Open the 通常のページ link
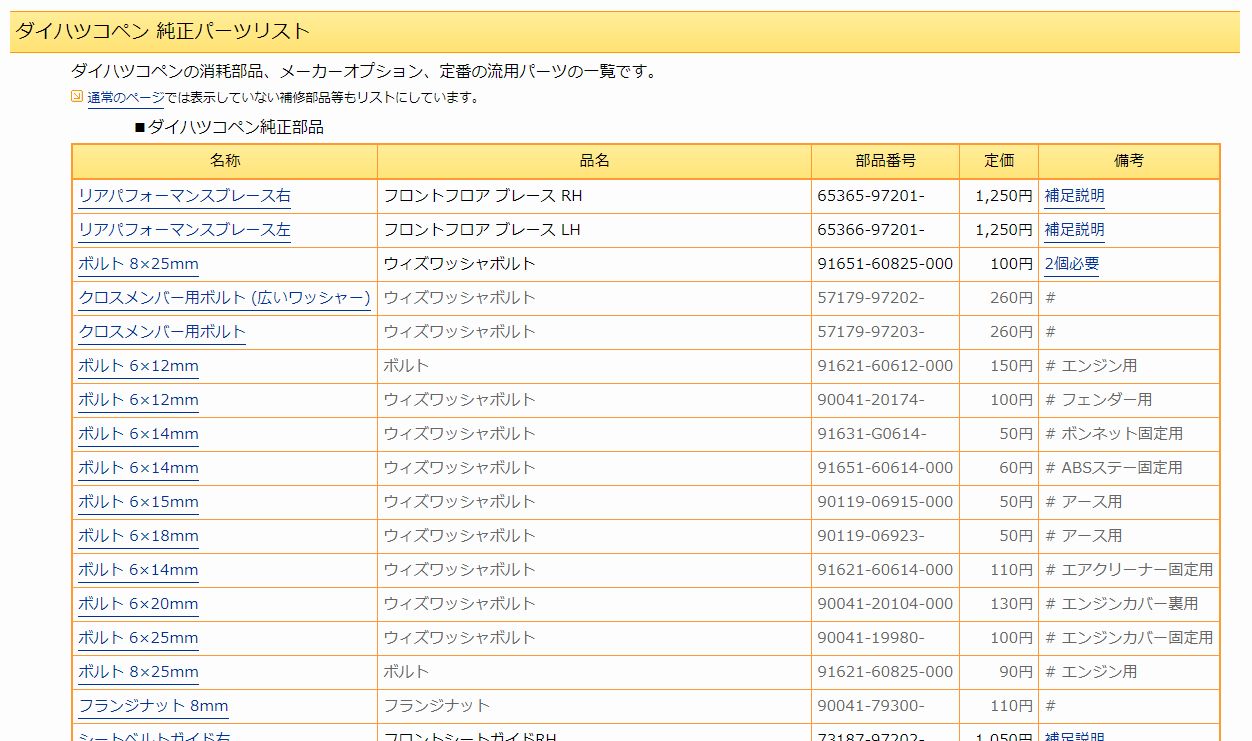 click(125, 98)
